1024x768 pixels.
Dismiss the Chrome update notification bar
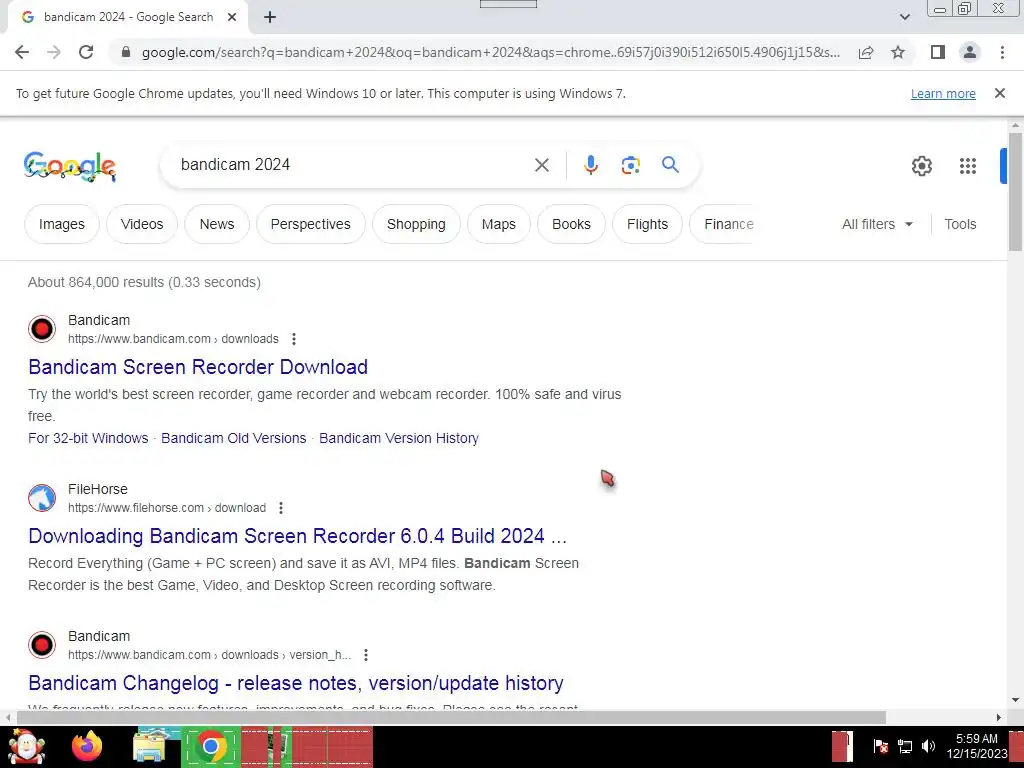[1000, 93]
